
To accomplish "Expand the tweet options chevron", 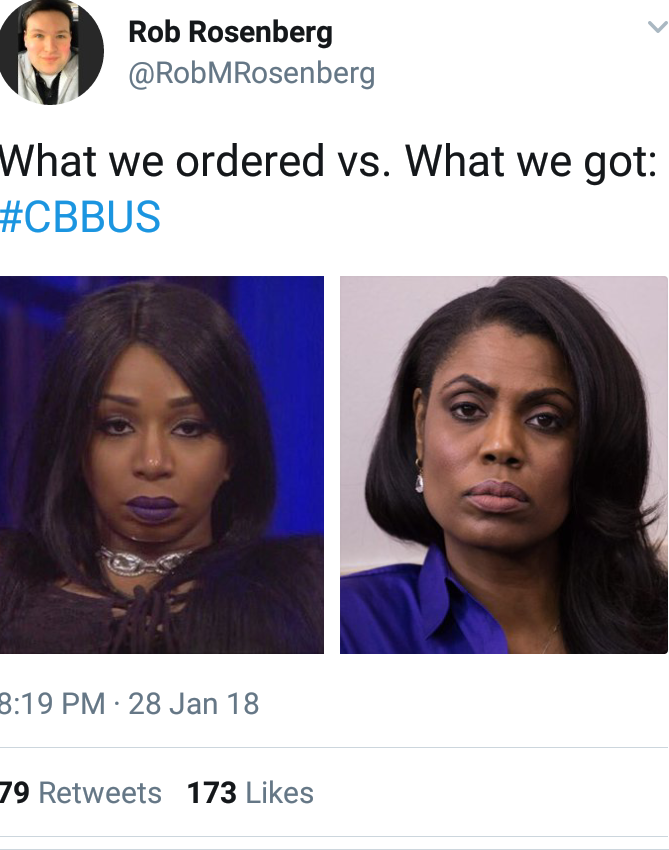I will [x=657, y=27].
